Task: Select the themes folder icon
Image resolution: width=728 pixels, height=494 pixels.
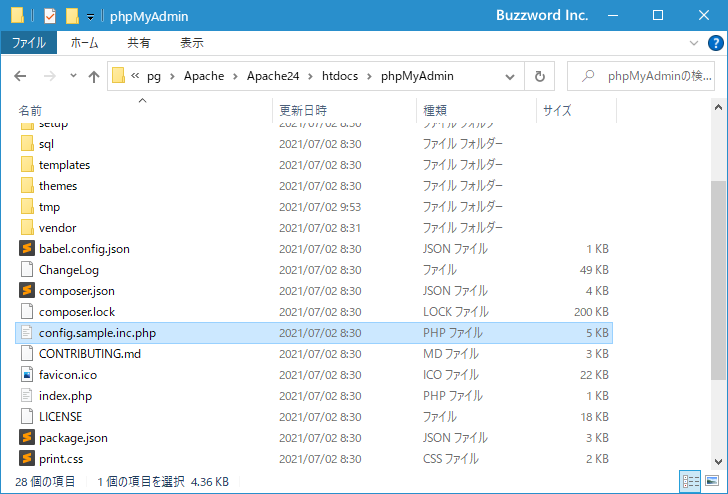Action: coord(27,185)
